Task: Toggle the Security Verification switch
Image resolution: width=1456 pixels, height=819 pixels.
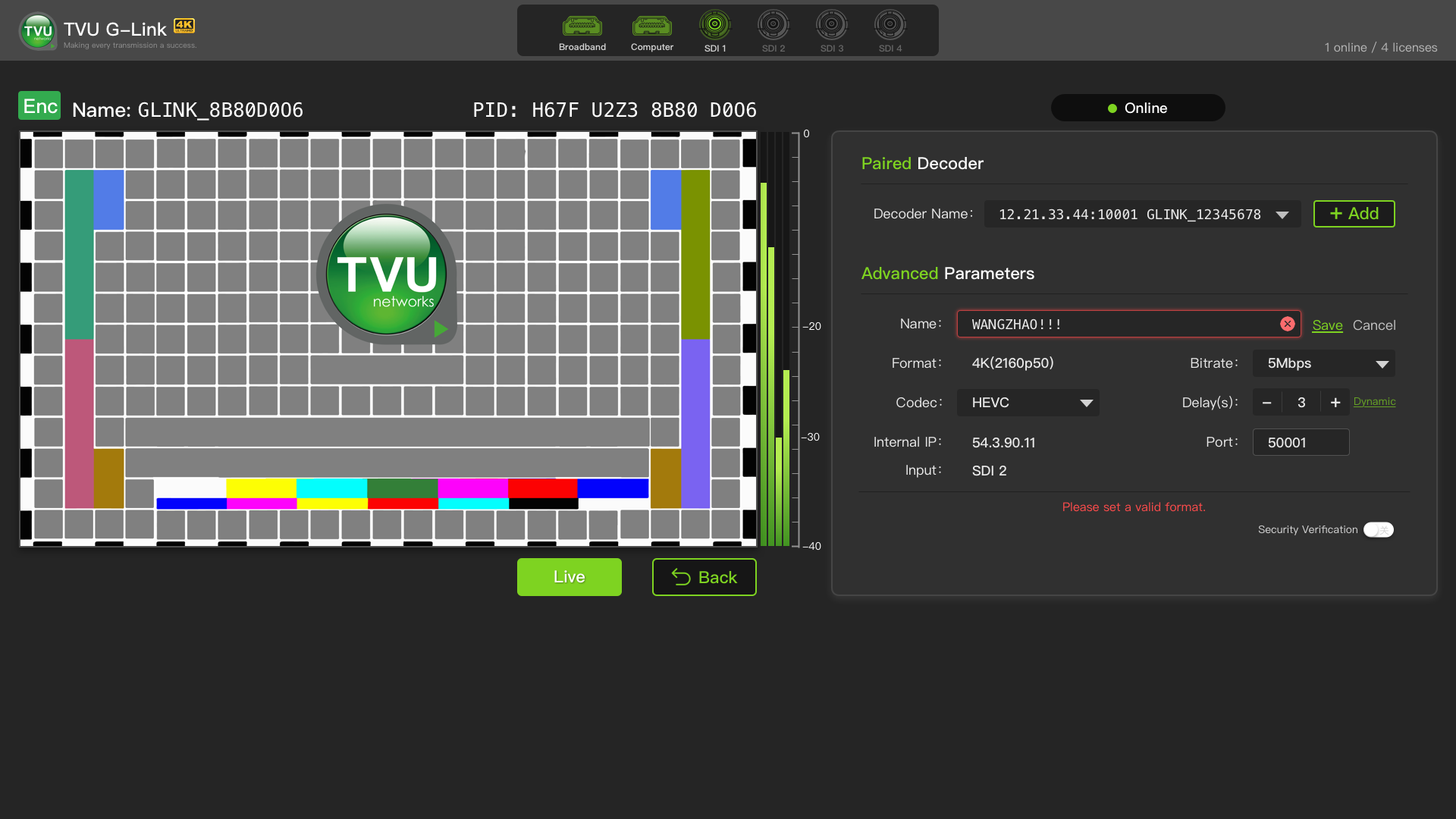Action: click(x=1378, y=529)
